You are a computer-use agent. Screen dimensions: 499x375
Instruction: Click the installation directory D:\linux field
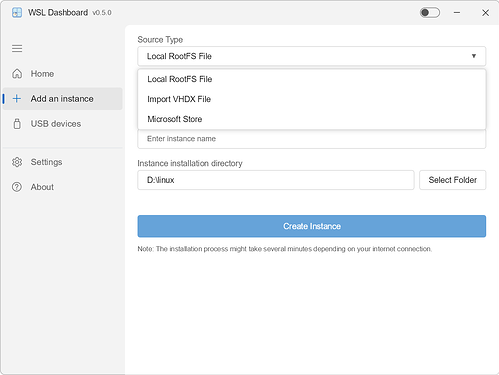pyautogui.click(x=276, y=180)
